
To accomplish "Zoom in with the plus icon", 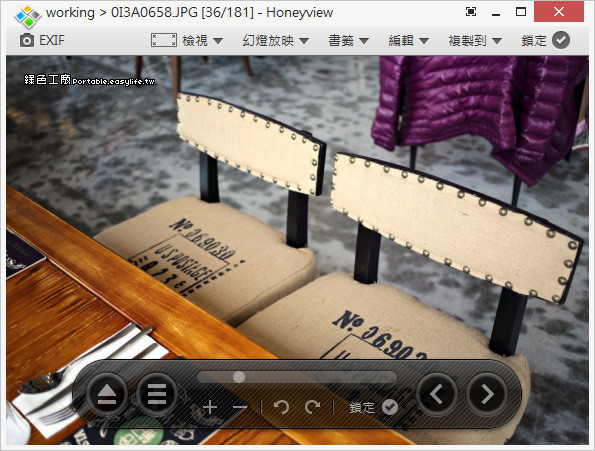I will [210, 407].
